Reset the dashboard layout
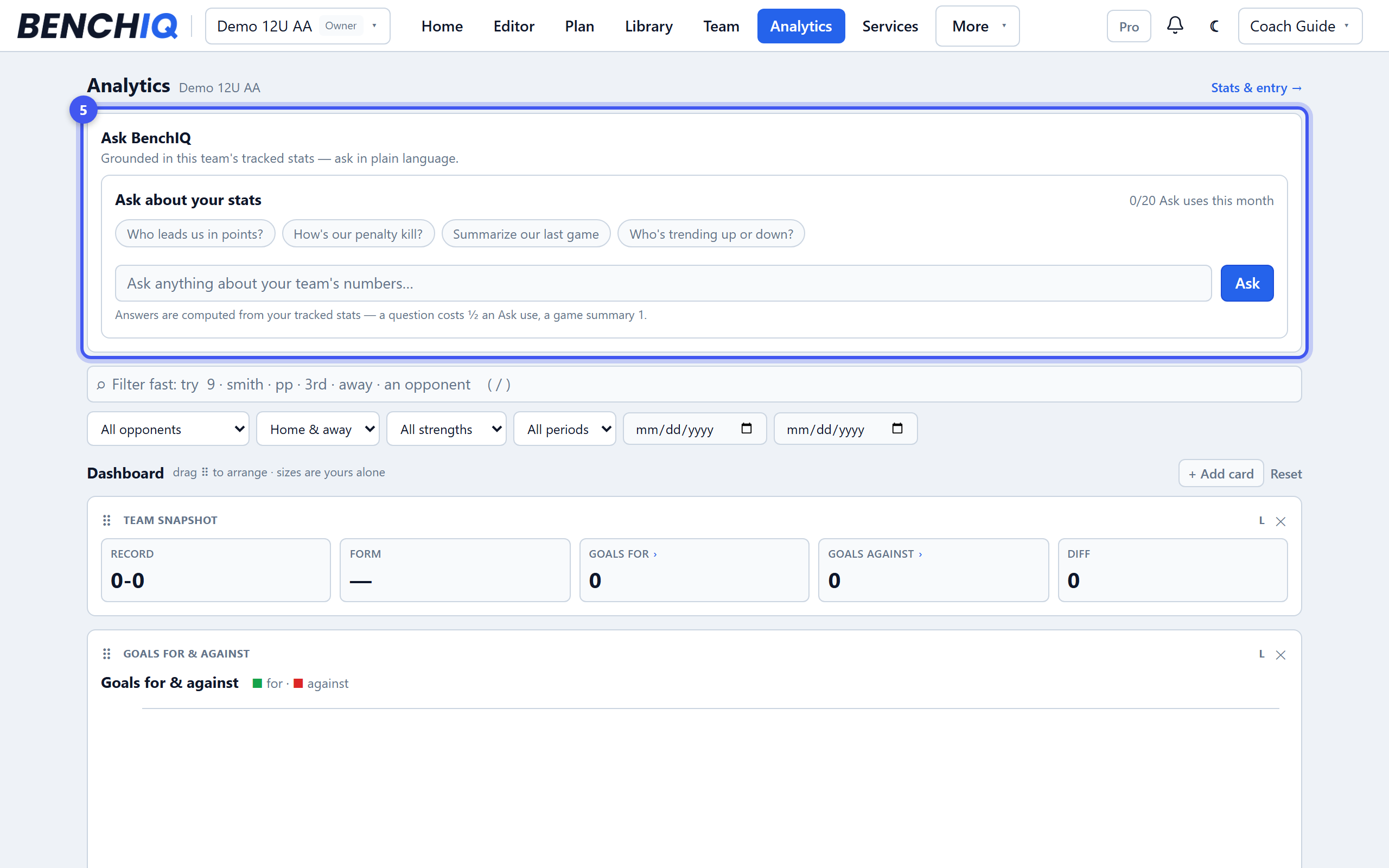 coord(1286,474)
